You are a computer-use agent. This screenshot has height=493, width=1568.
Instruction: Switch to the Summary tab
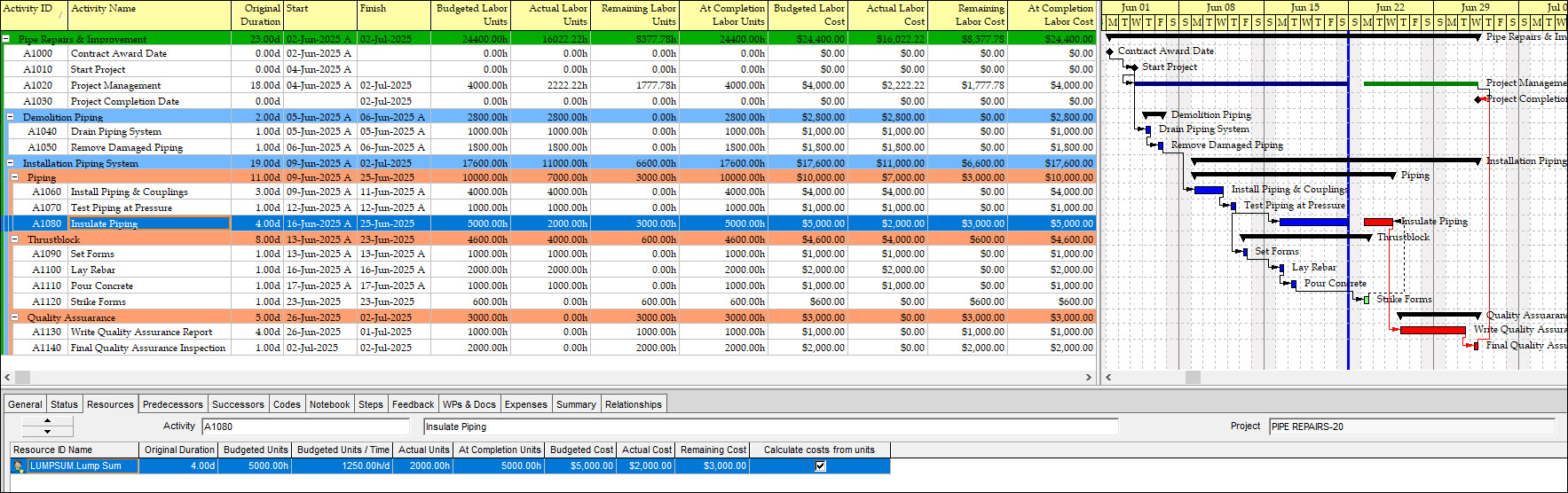pyautogui.click(x=576, y=404)
